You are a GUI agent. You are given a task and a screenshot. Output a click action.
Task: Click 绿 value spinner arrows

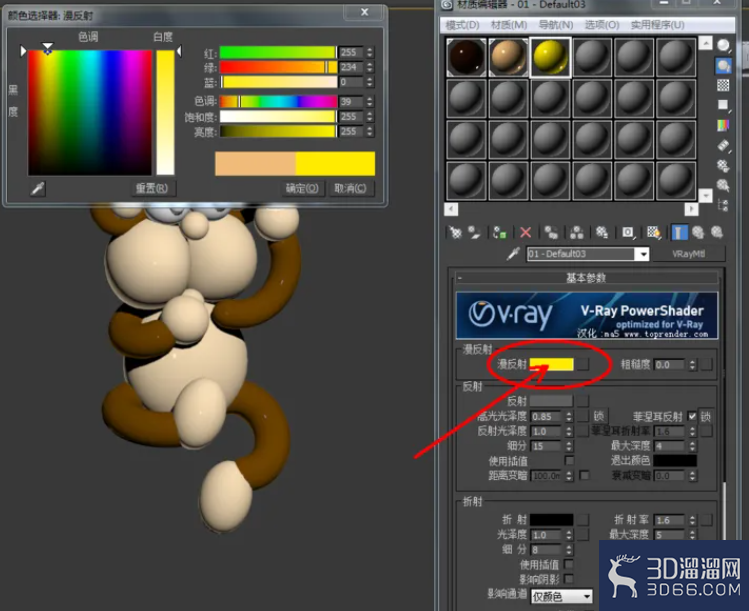tap(370, 67)
